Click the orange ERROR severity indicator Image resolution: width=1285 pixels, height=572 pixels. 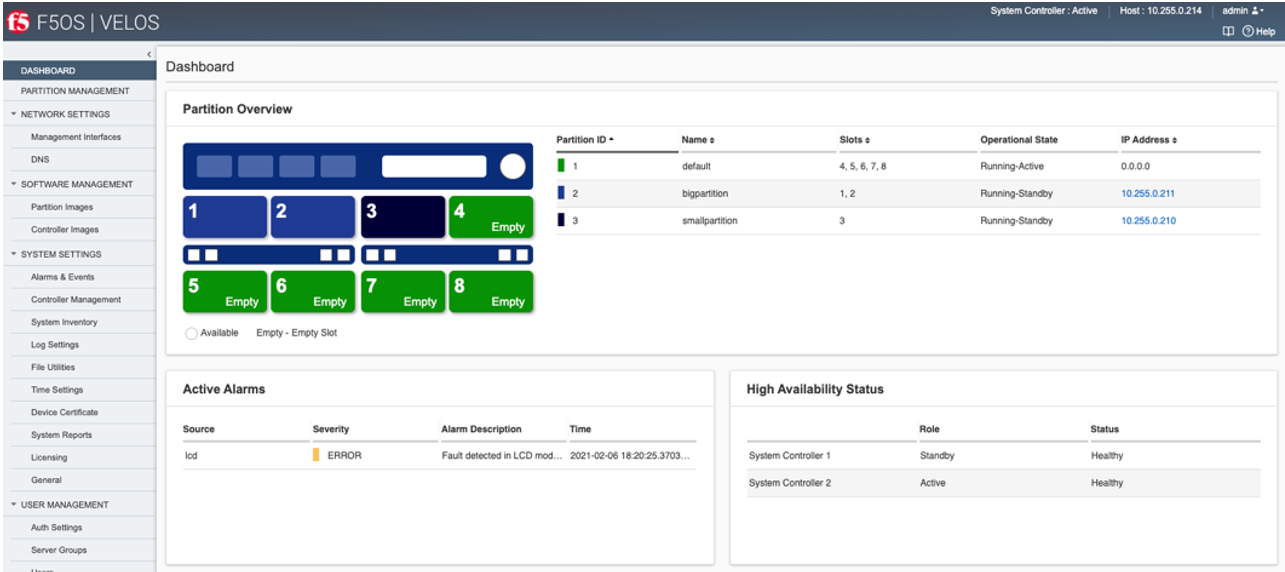pyautogui.click(x=316, y=455)
